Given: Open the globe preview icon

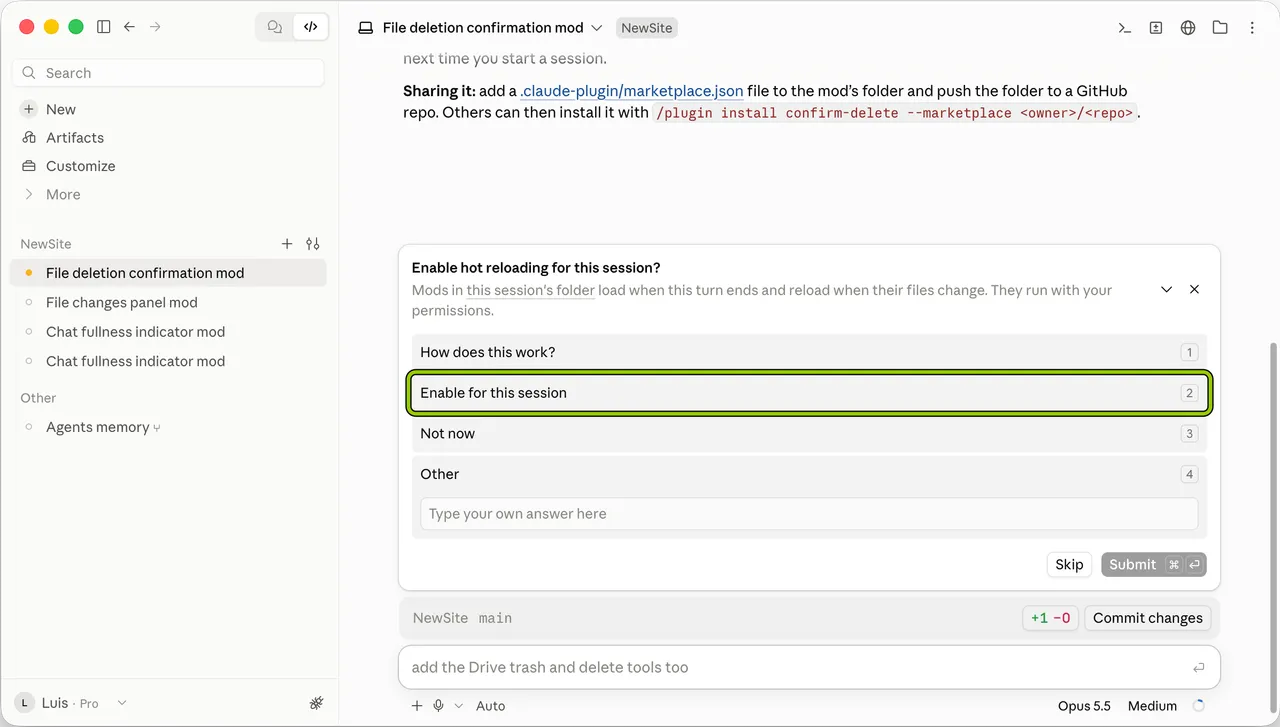Looking at the screenshot, I should 1188,28.
